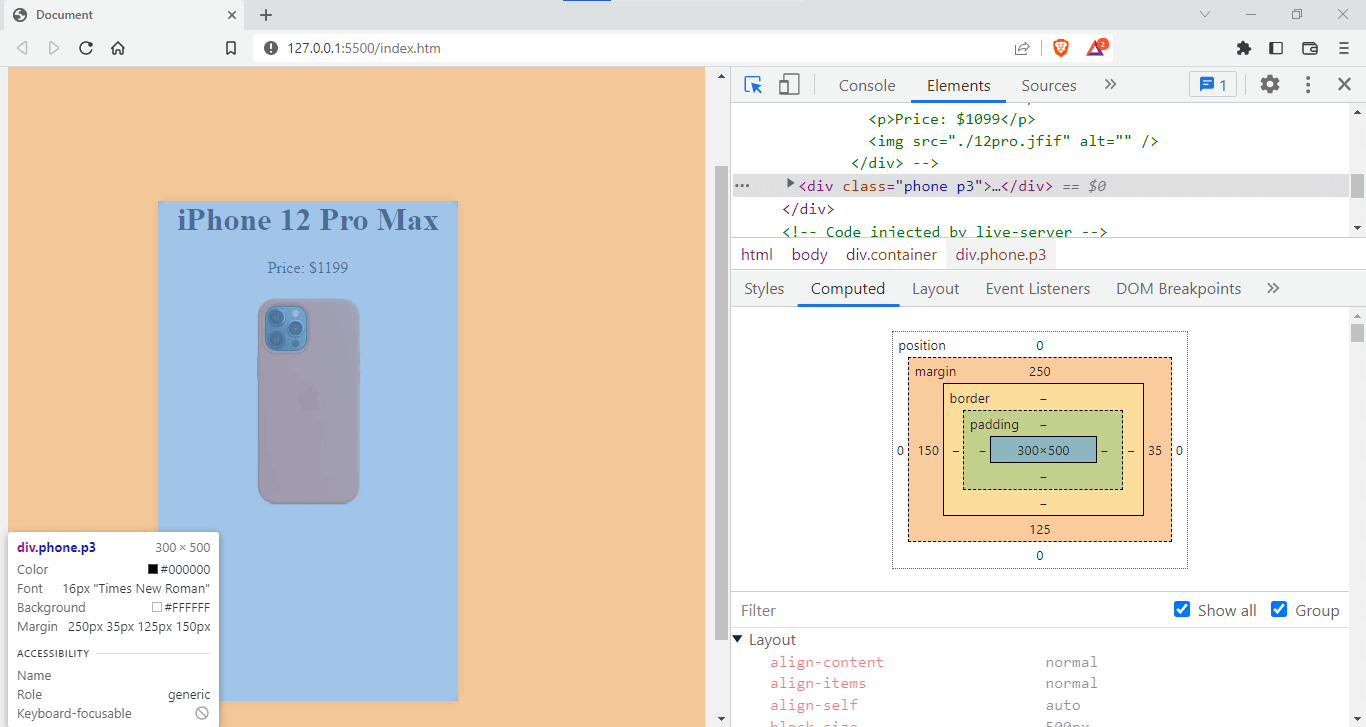Open Brave Rewards triangle icon
This screenshot has width=1366, height=727.
pyautogui.click(x=1097, y=48)
